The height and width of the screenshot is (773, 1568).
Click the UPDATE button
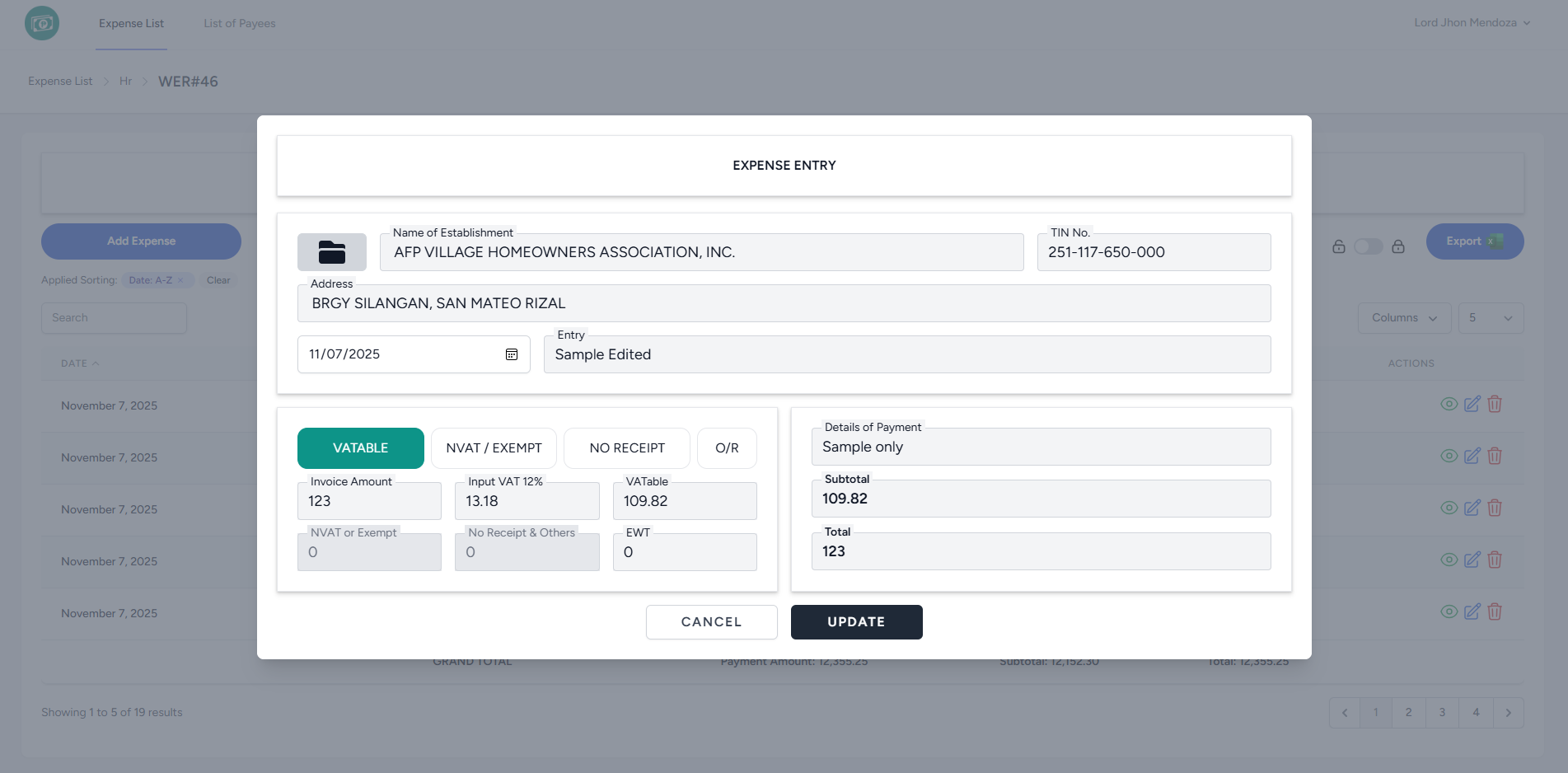point(857,622)
